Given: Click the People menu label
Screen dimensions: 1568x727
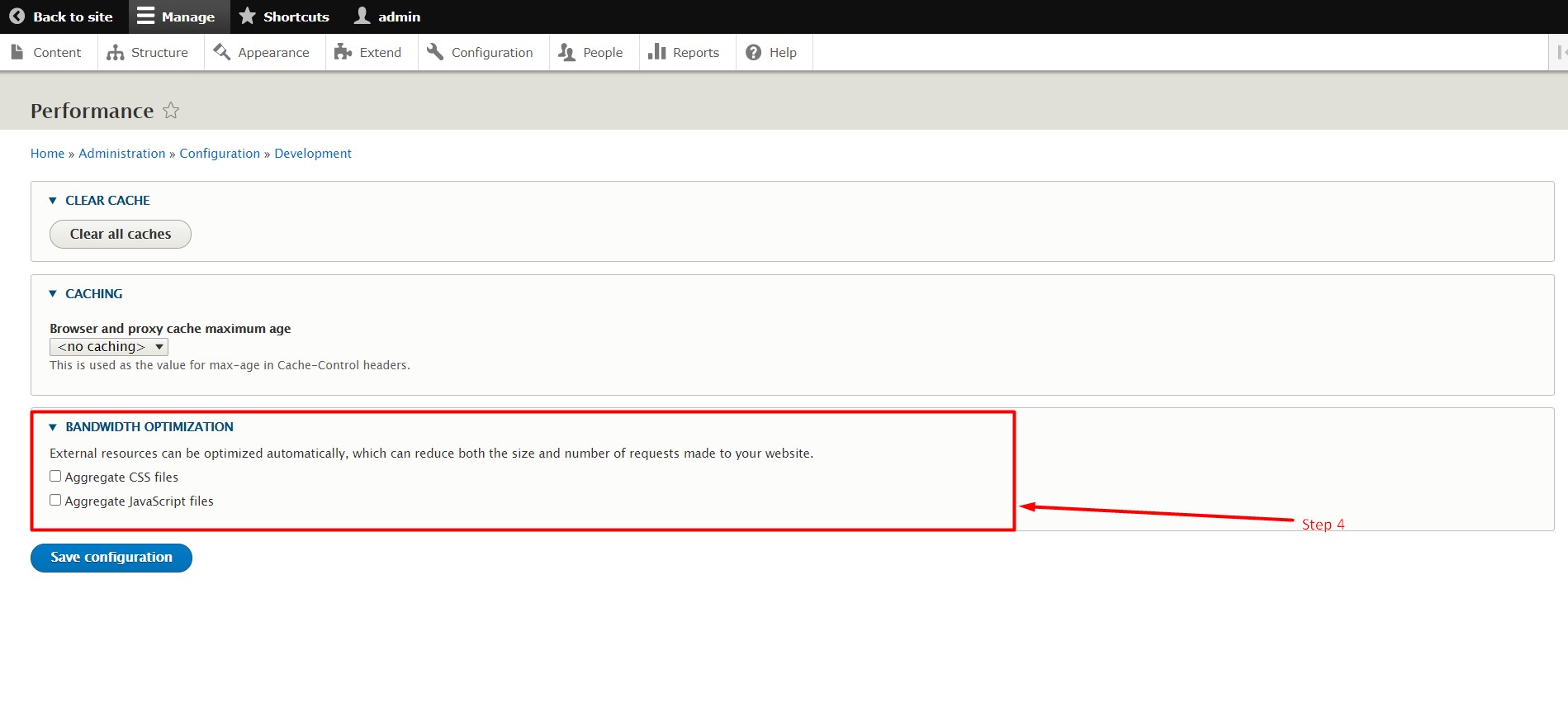Looking at the screenshot, I should (x=603, y=52).
